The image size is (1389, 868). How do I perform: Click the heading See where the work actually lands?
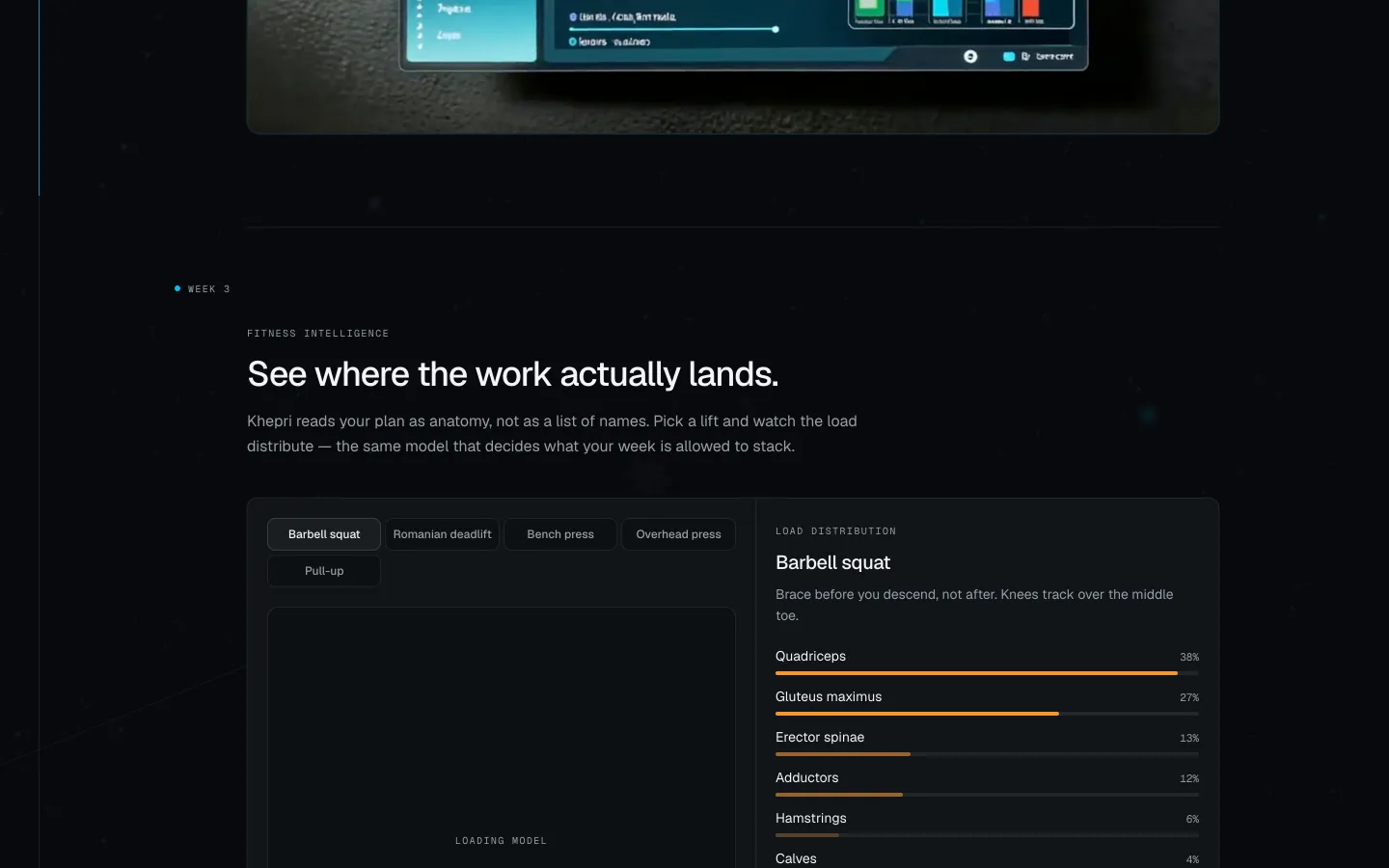coord(512,374)
